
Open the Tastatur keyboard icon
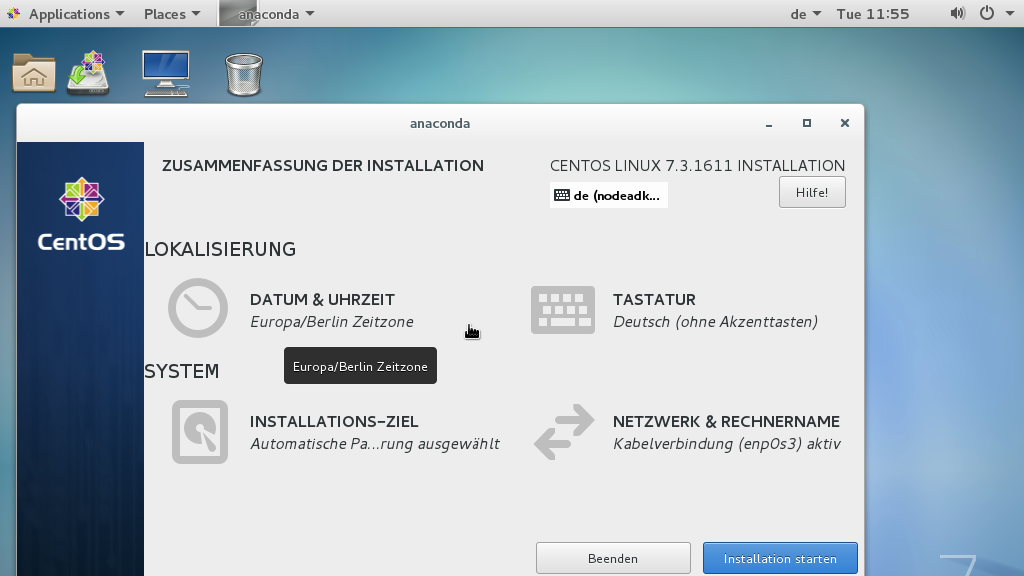click(563, 310)
